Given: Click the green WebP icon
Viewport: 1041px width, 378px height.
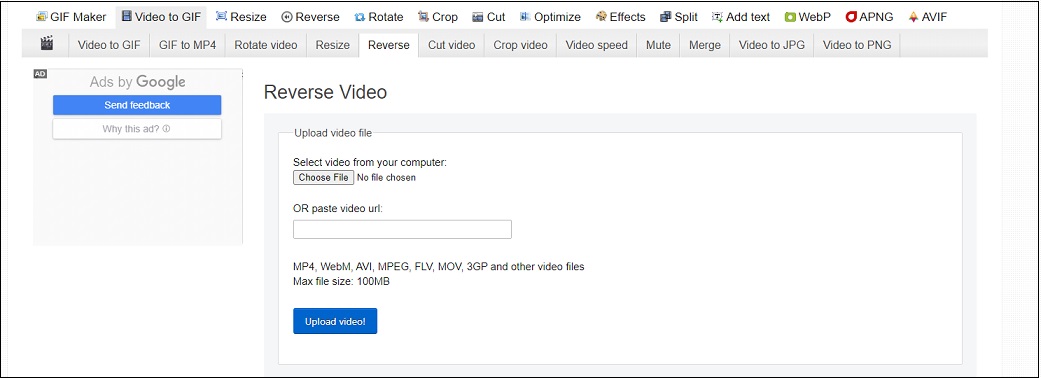Looking at the screenshot, I should point(790,17).
